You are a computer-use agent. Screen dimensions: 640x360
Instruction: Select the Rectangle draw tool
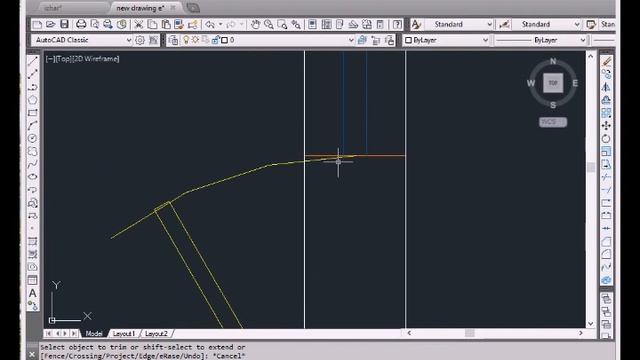click(x=33, y=113)
